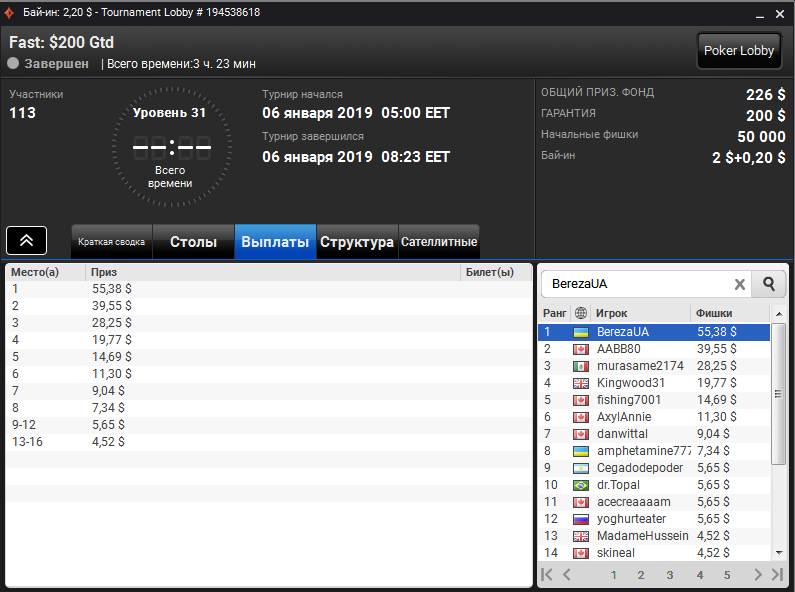Select player AABB80 in the ranking
The height and width of the screenshot is (592, 795).
(654, 349)
